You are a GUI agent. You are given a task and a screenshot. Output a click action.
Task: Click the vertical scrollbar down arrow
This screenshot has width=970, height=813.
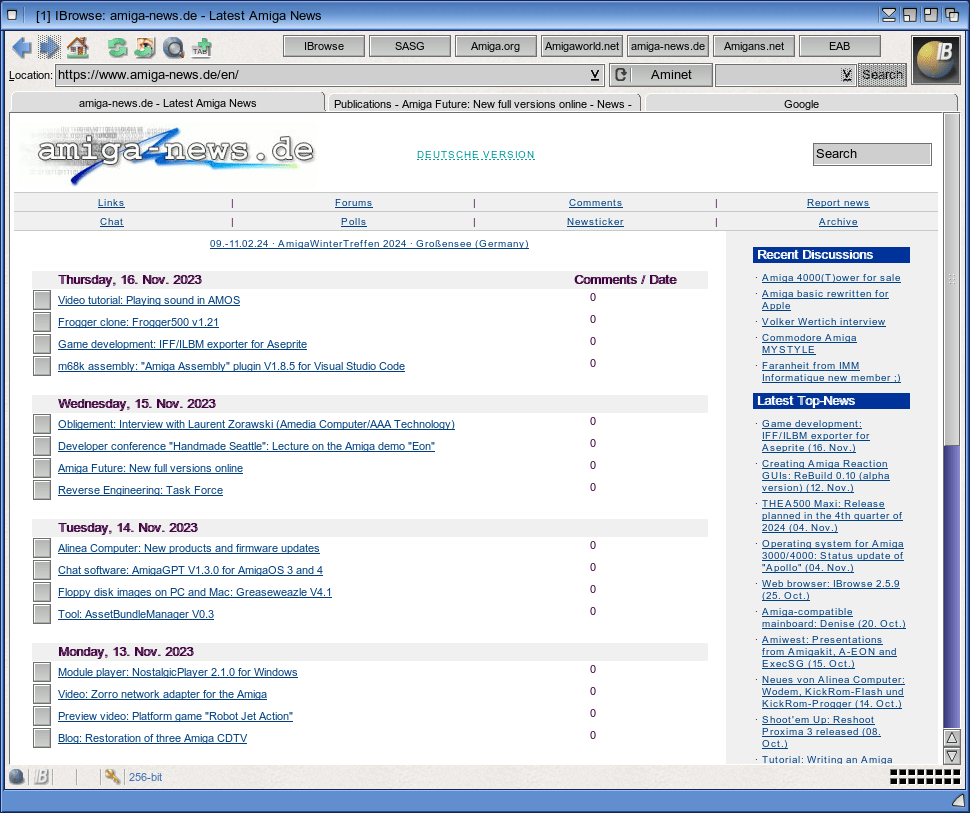952,756
